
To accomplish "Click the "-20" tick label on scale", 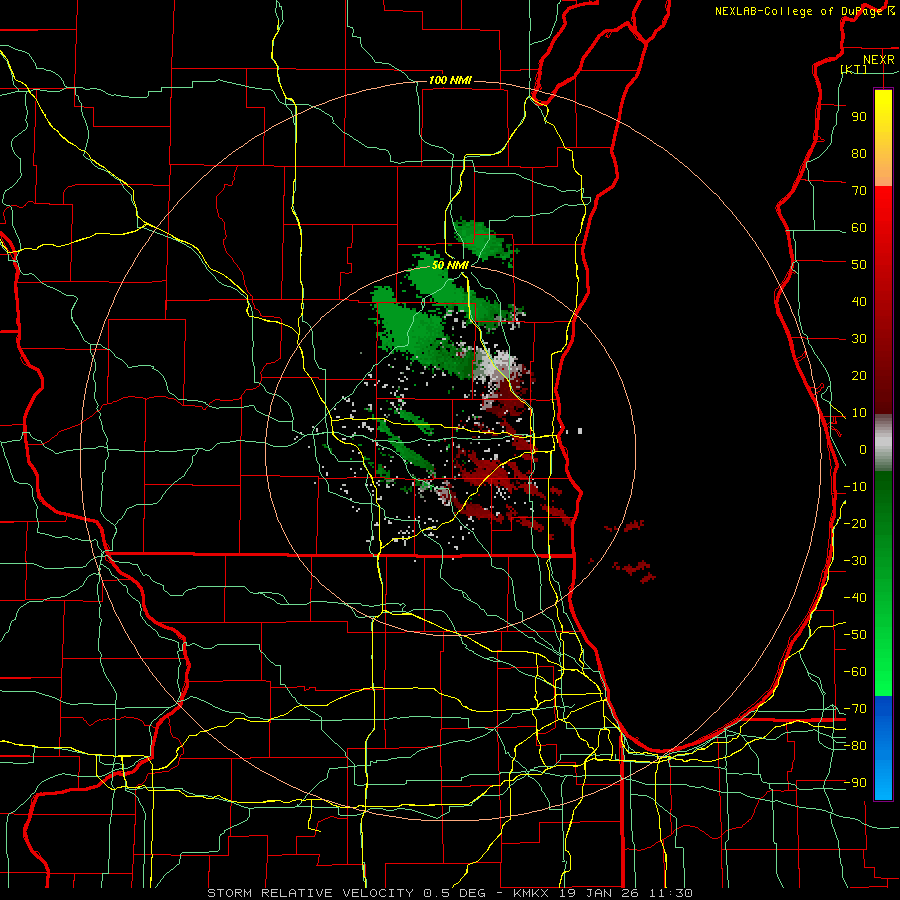I will click(855, 524).
